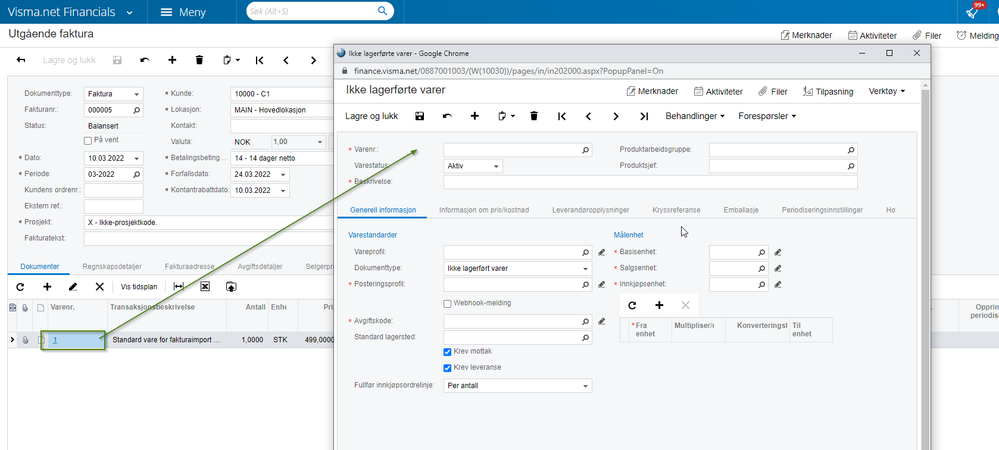Open search magnifier in Varenr. field
Image resolution: width=999 pixels, height=450 pixels.
pos(586,150)
